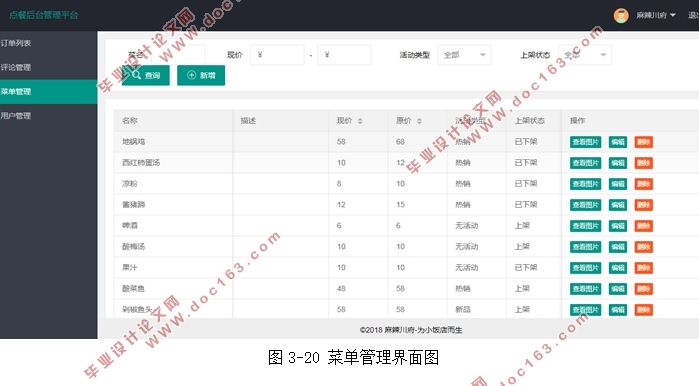The width and height of the screenshot is (699, 386).
Task: Edit the 地锅鸡 row
Action: pos(618,142)
